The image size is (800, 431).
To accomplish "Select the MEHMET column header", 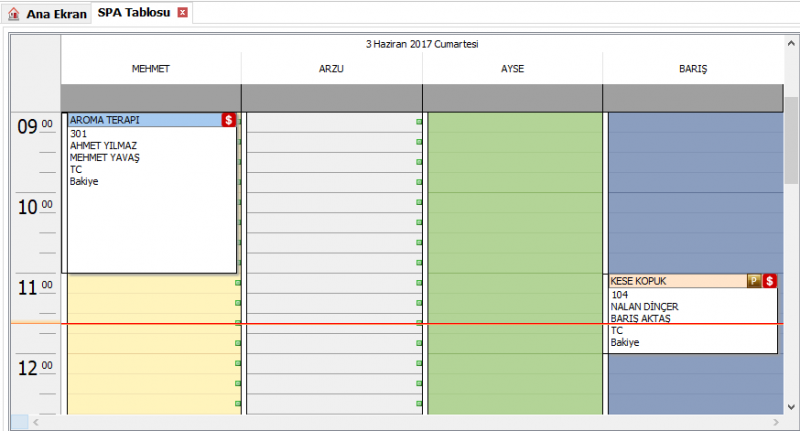I will (x=151, y=69).
